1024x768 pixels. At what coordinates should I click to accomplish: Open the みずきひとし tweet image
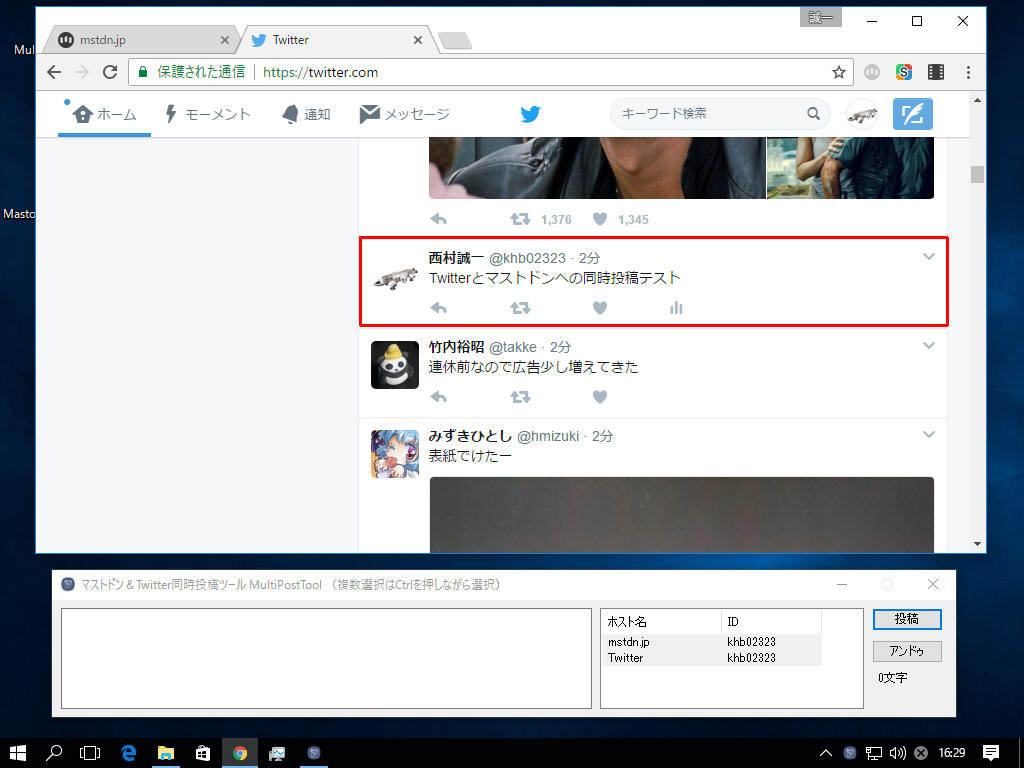tap(682, 515)
